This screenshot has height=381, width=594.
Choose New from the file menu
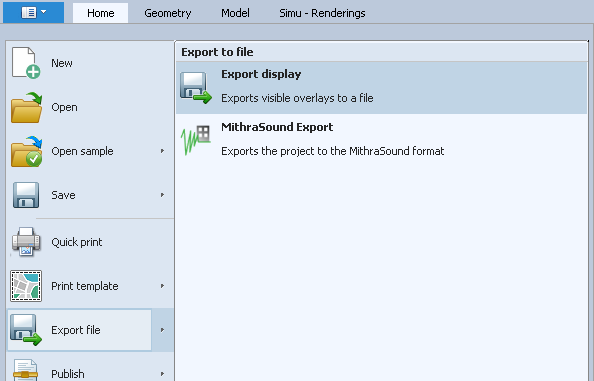coord(90,63)
